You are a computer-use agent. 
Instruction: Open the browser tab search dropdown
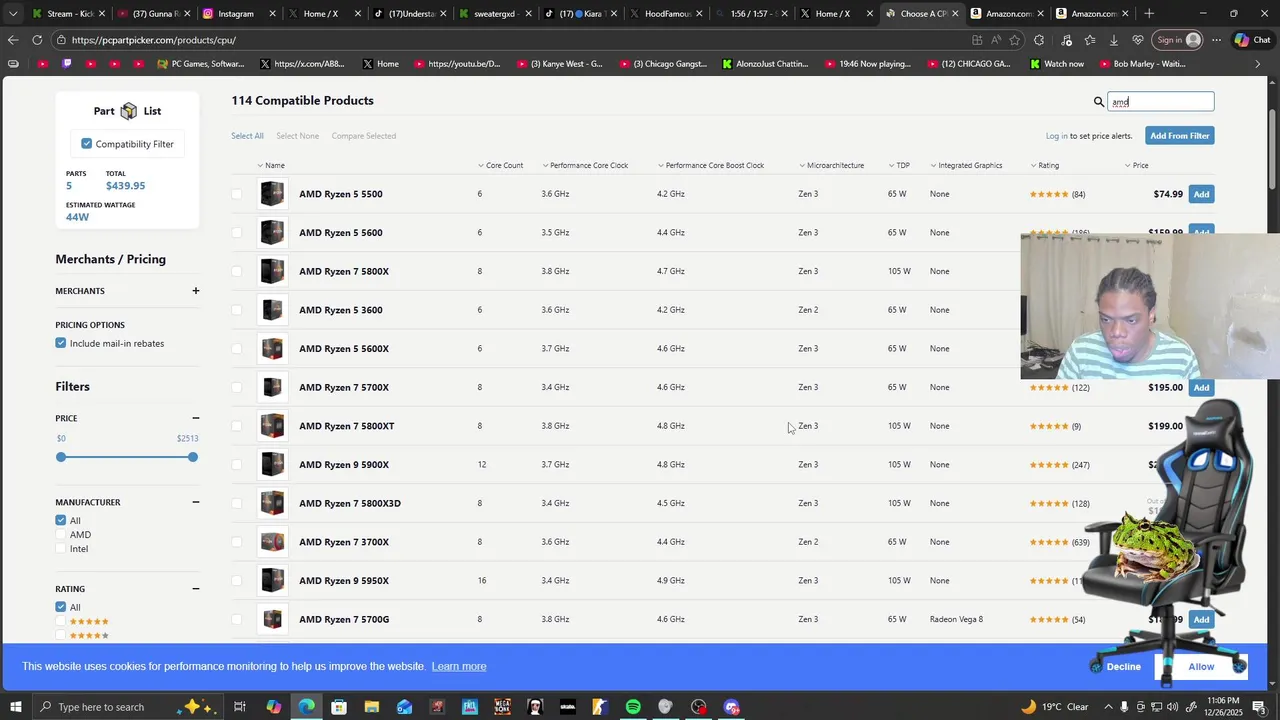click(x=13, y=14)
